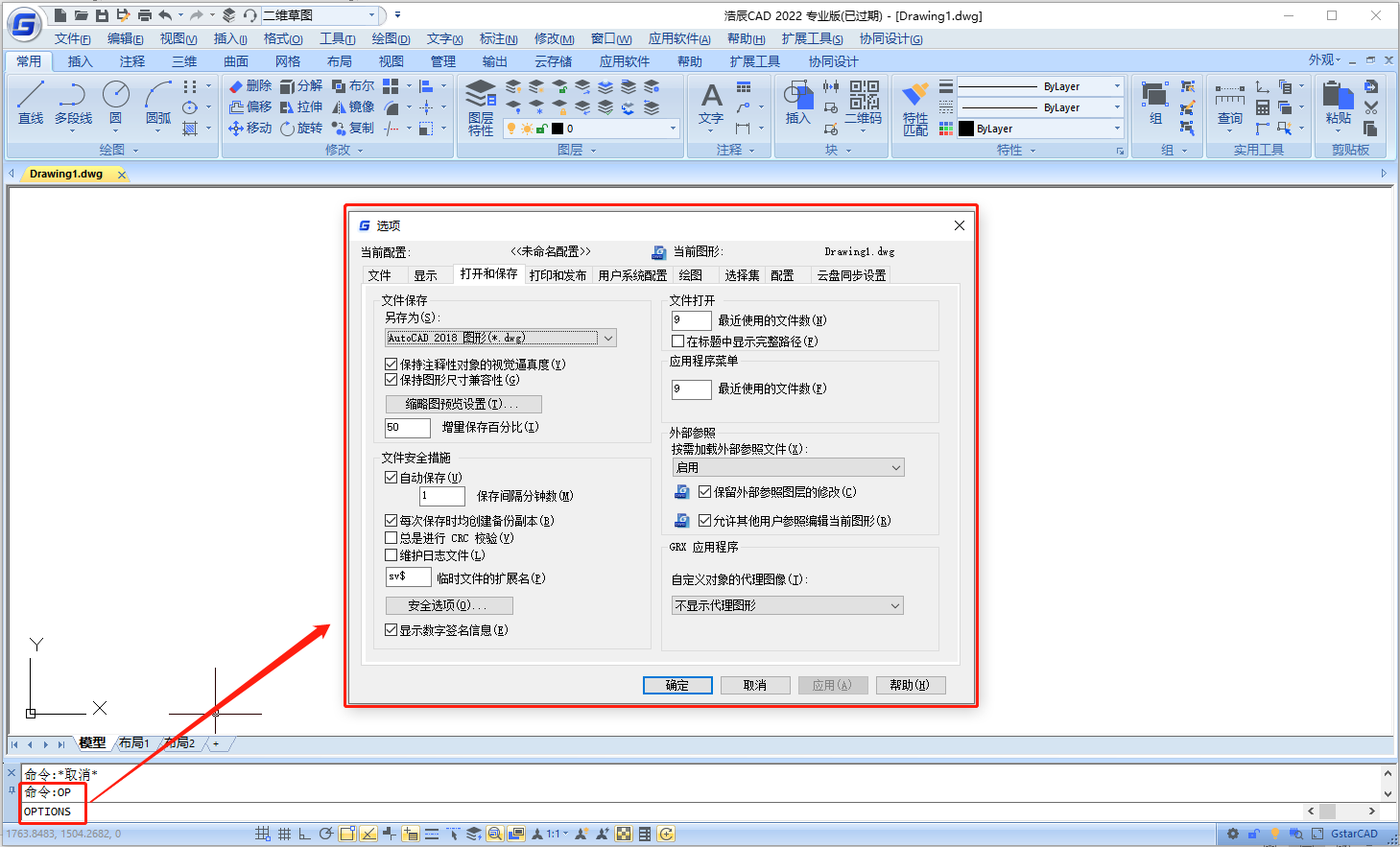This screenshot has width=1400, height=847.
Task: Enable 总是进行 CRC 校验 checkbox
Action: 391,538
